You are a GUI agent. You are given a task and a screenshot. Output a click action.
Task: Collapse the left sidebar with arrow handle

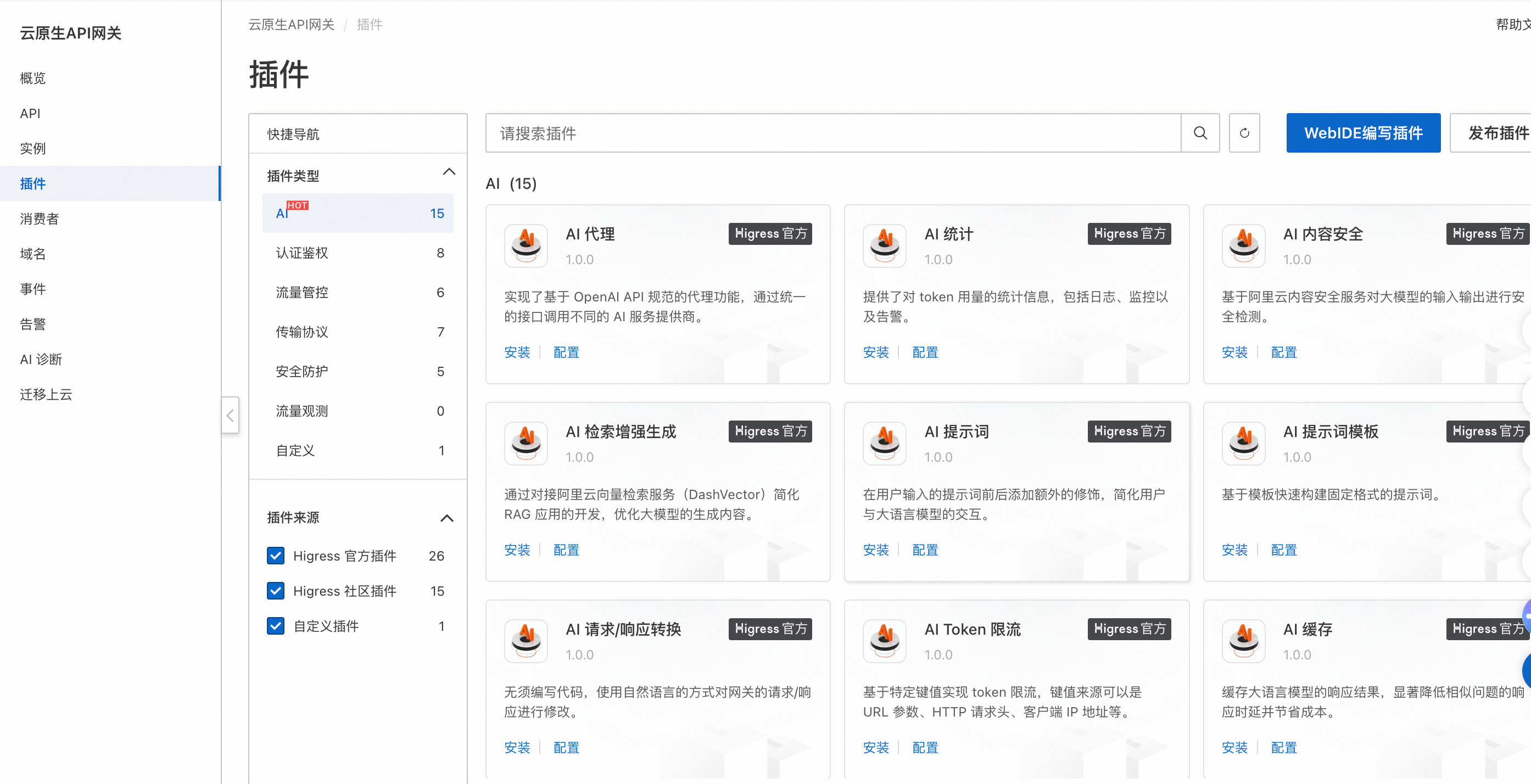[x=230, y=415]
